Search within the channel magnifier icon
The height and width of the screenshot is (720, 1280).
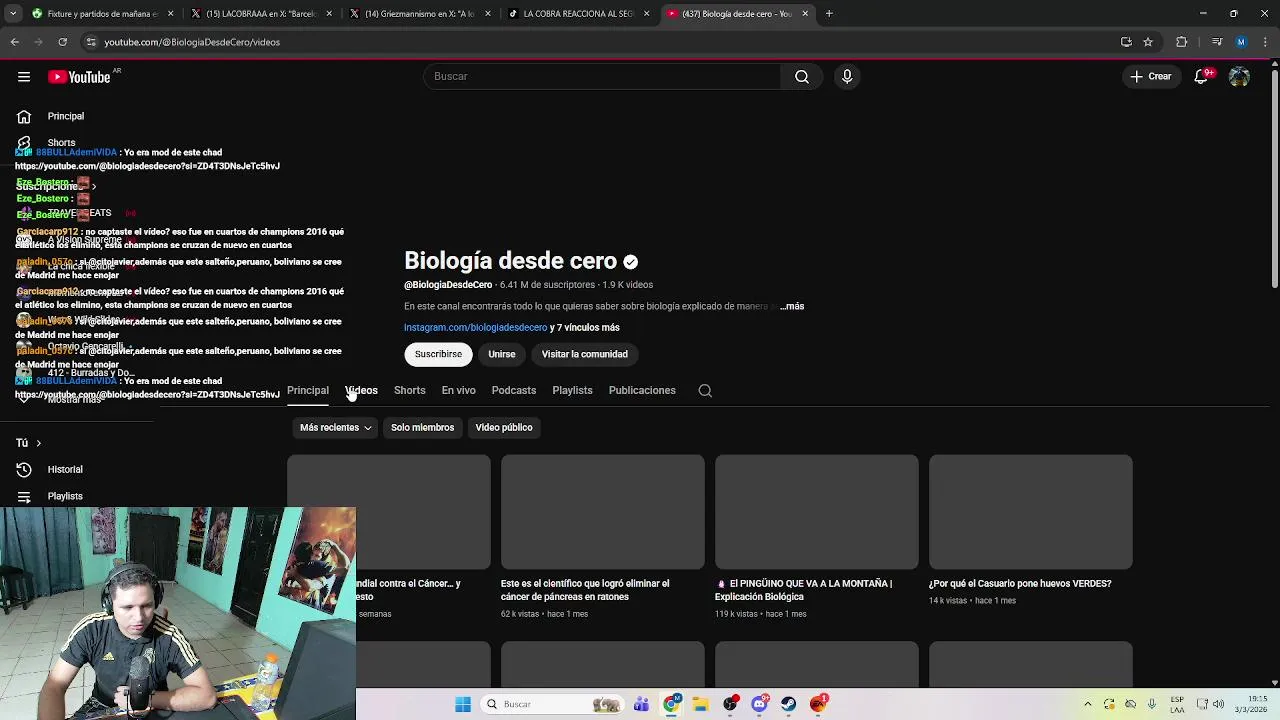click(705, 391)
